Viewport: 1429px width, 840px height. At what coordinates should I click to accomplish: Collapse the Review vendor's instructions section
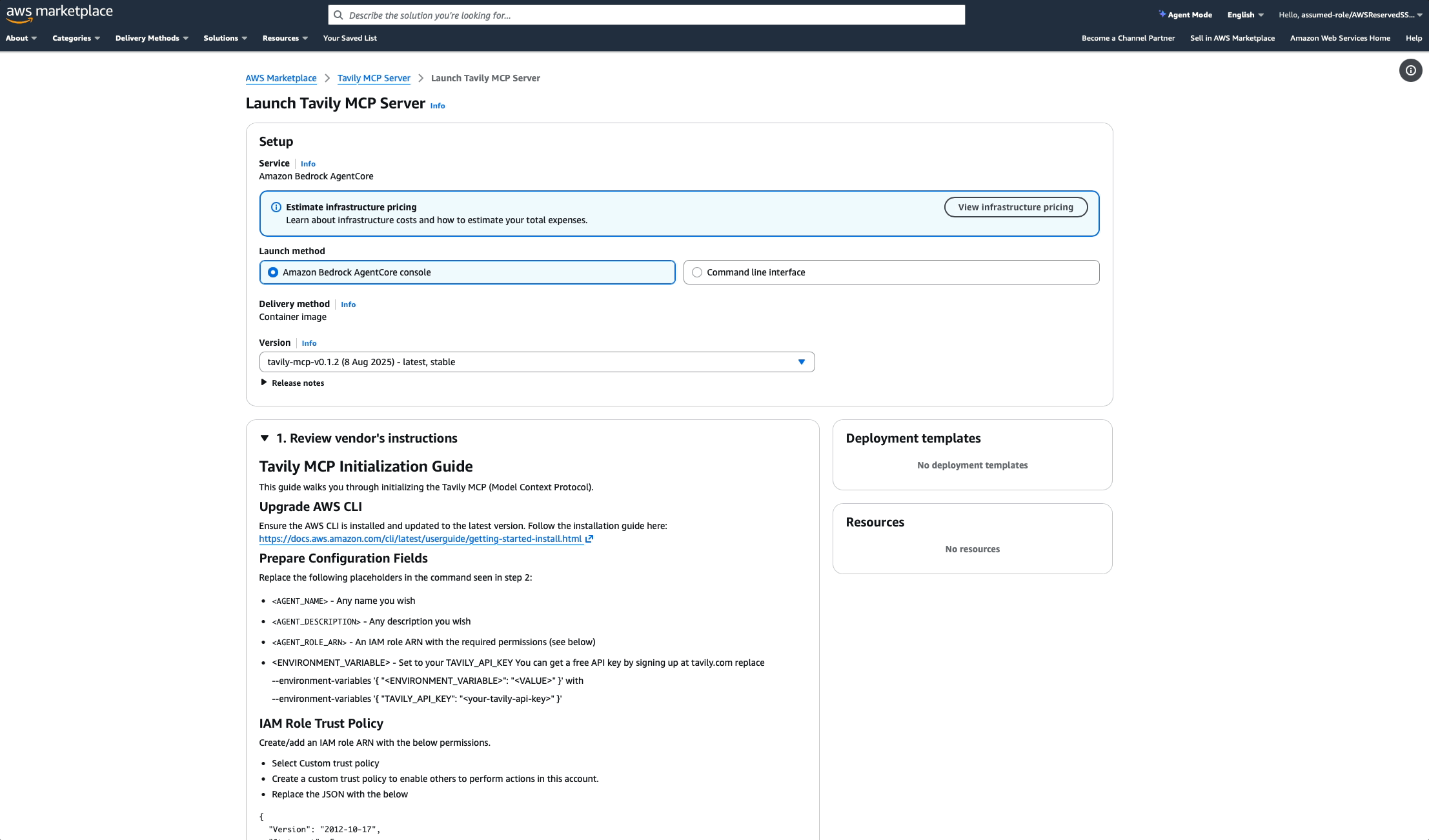[x=264, y=437]
